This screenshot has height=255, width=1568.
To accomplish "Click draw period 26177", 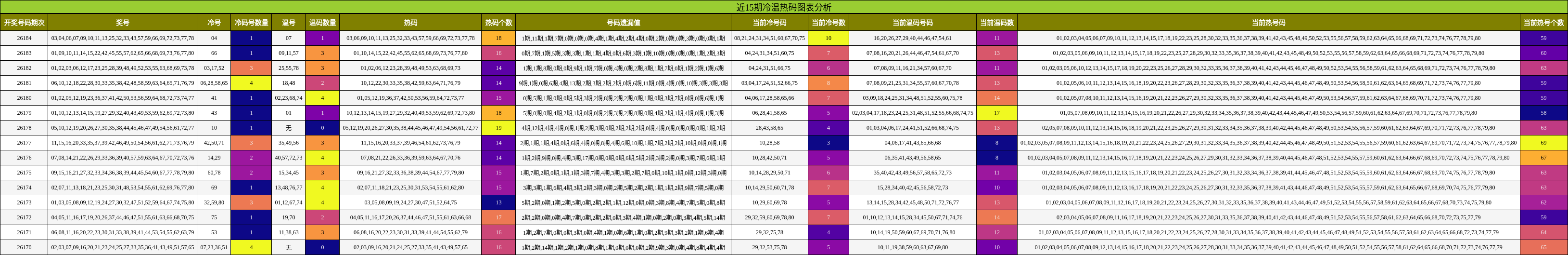I will pos(25,143).
